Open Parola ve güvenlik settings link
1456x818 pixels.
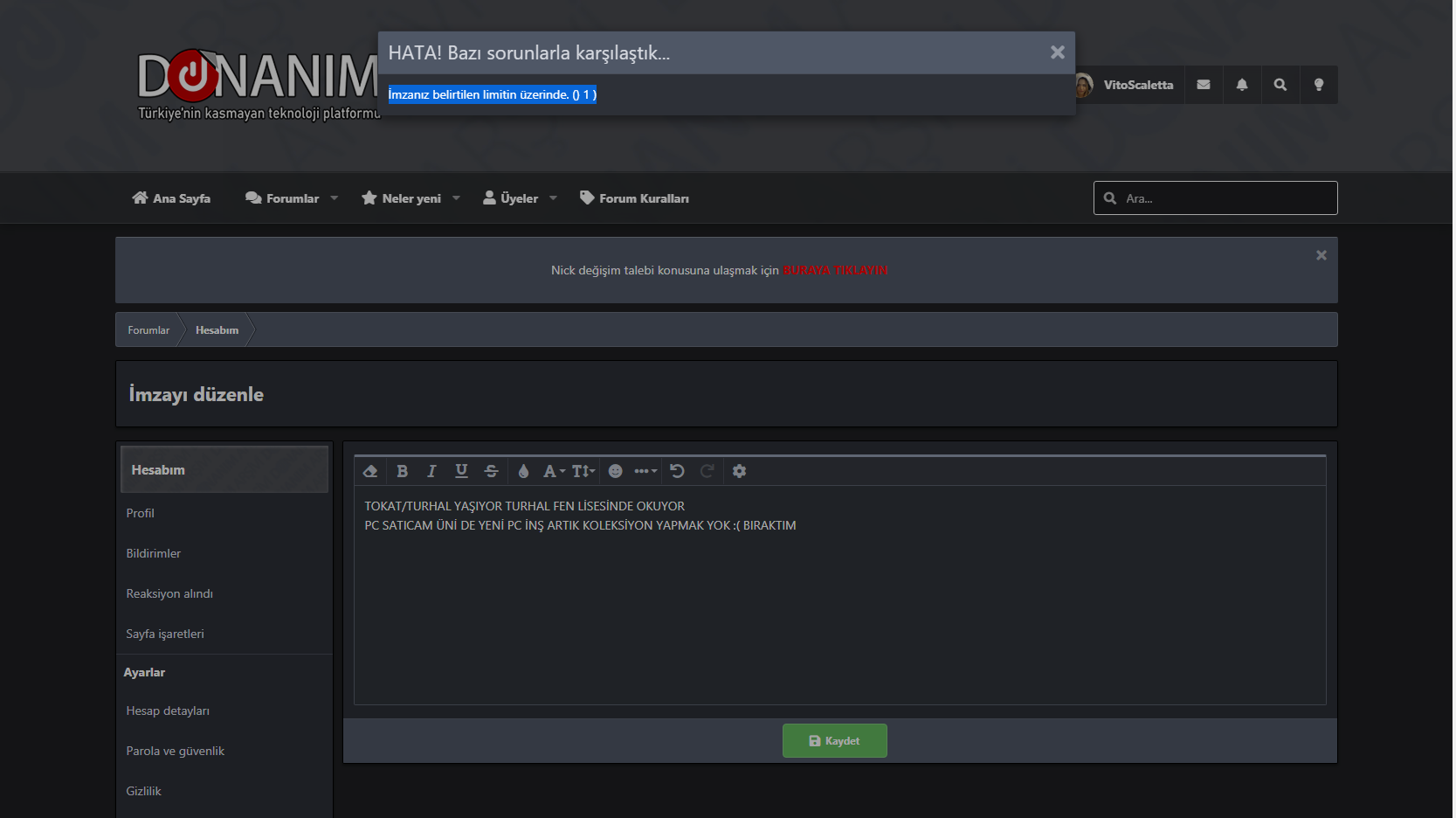click(x=176, y=751)
